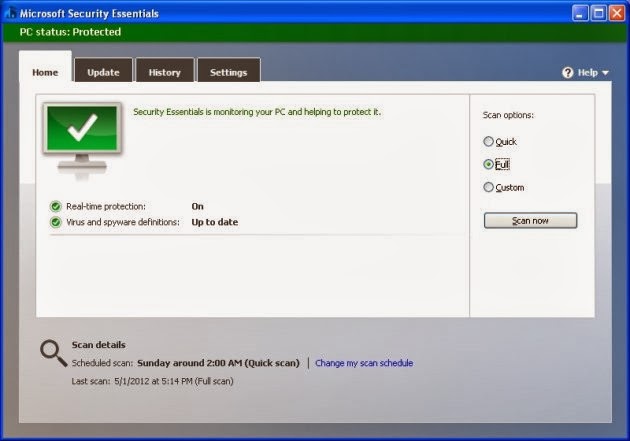630x441 pixels.
Task: Click 'Sunday around 2:00 AM (Quick scan)' text
Action: point(218,363)
